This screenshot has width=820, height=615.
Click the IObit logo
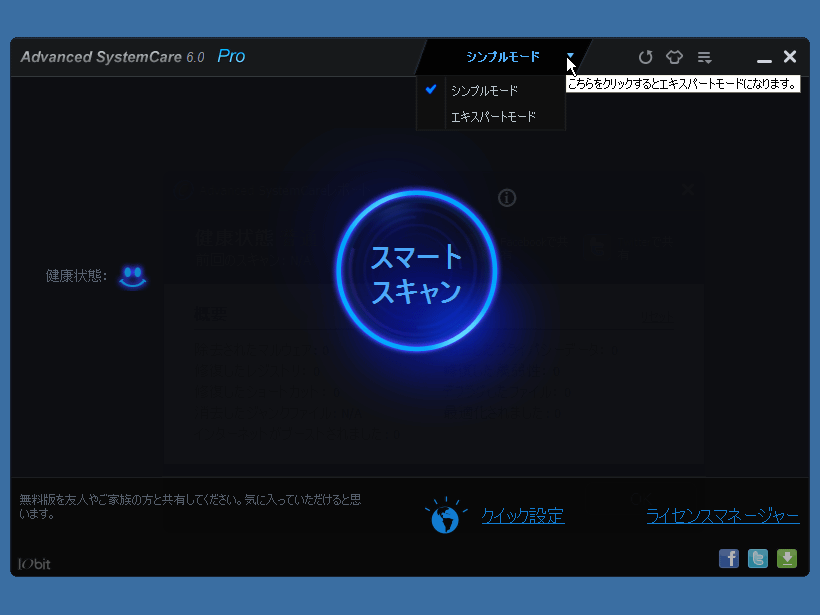tap(35, 564)
